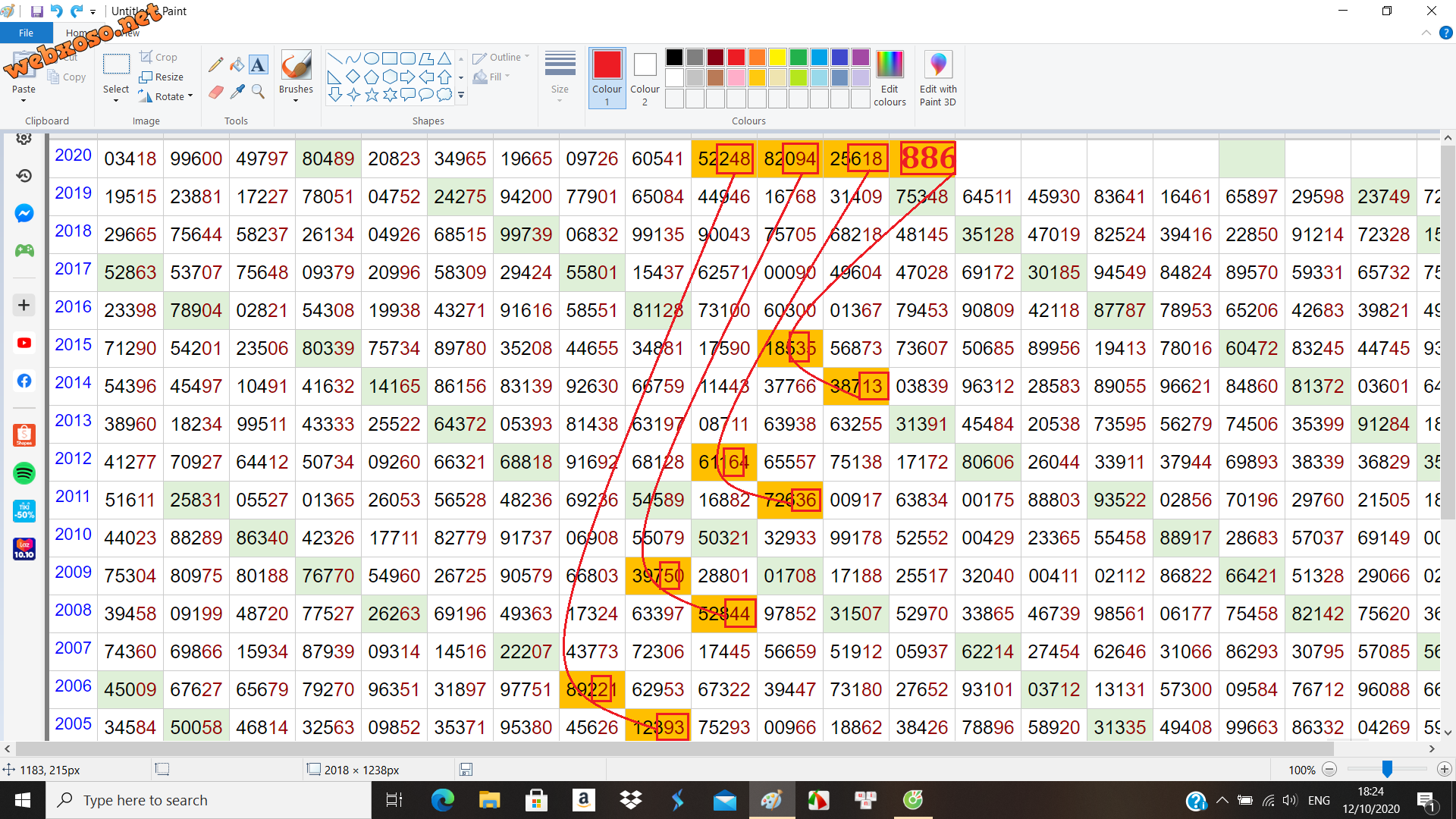
Task: Click the horizontal scrollbar right arrow
Action: click(x=1432, y=748)
